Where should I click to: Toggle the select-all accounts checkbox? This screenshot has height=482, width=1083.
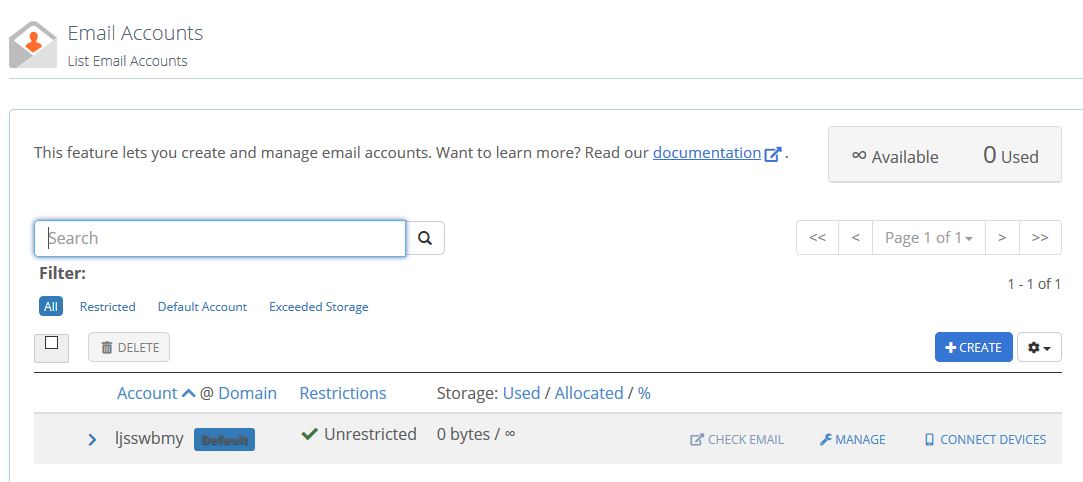52,344
